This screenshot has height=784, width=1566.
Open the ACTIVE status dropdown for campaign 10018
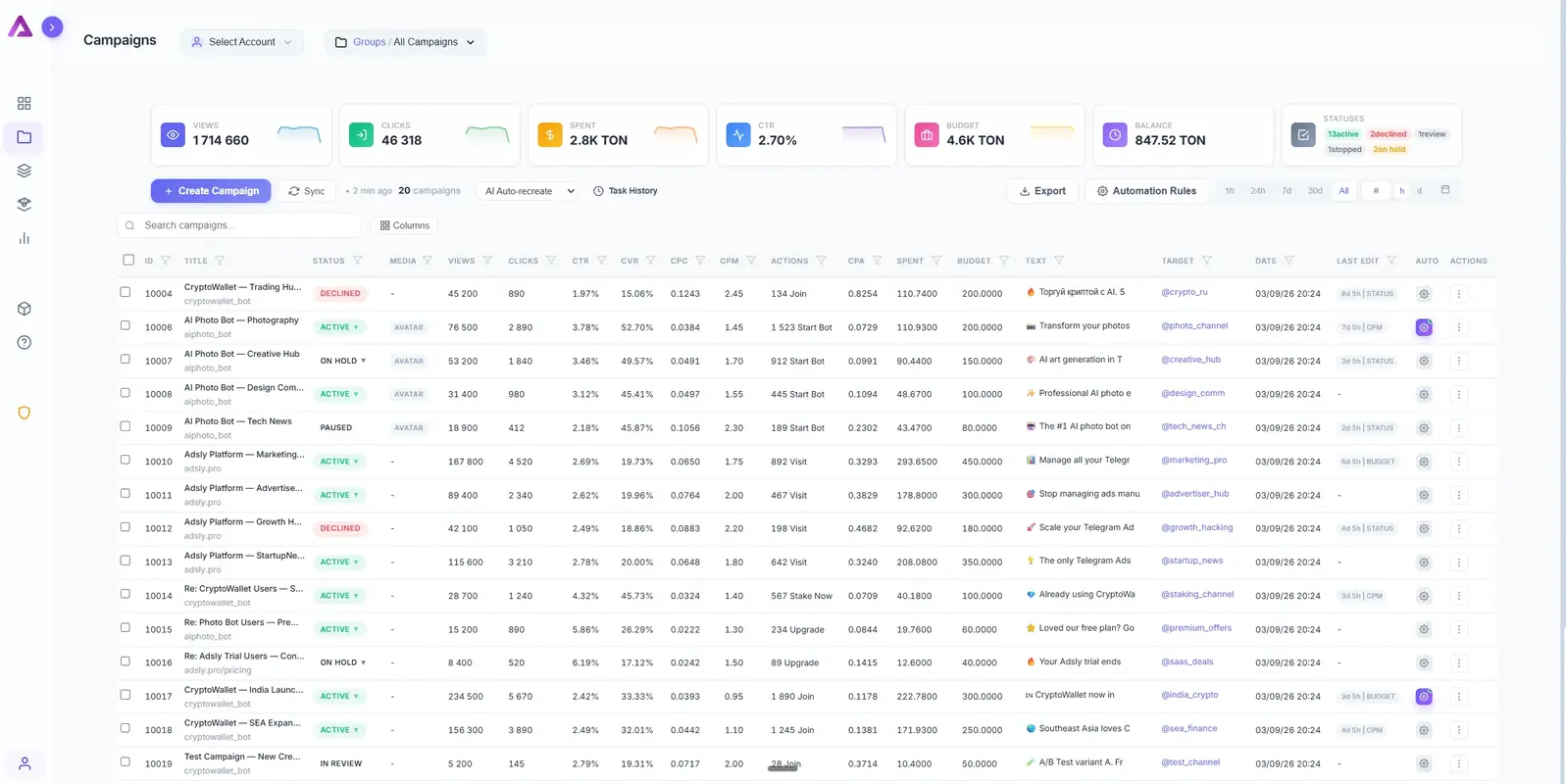tap(339, 730)
